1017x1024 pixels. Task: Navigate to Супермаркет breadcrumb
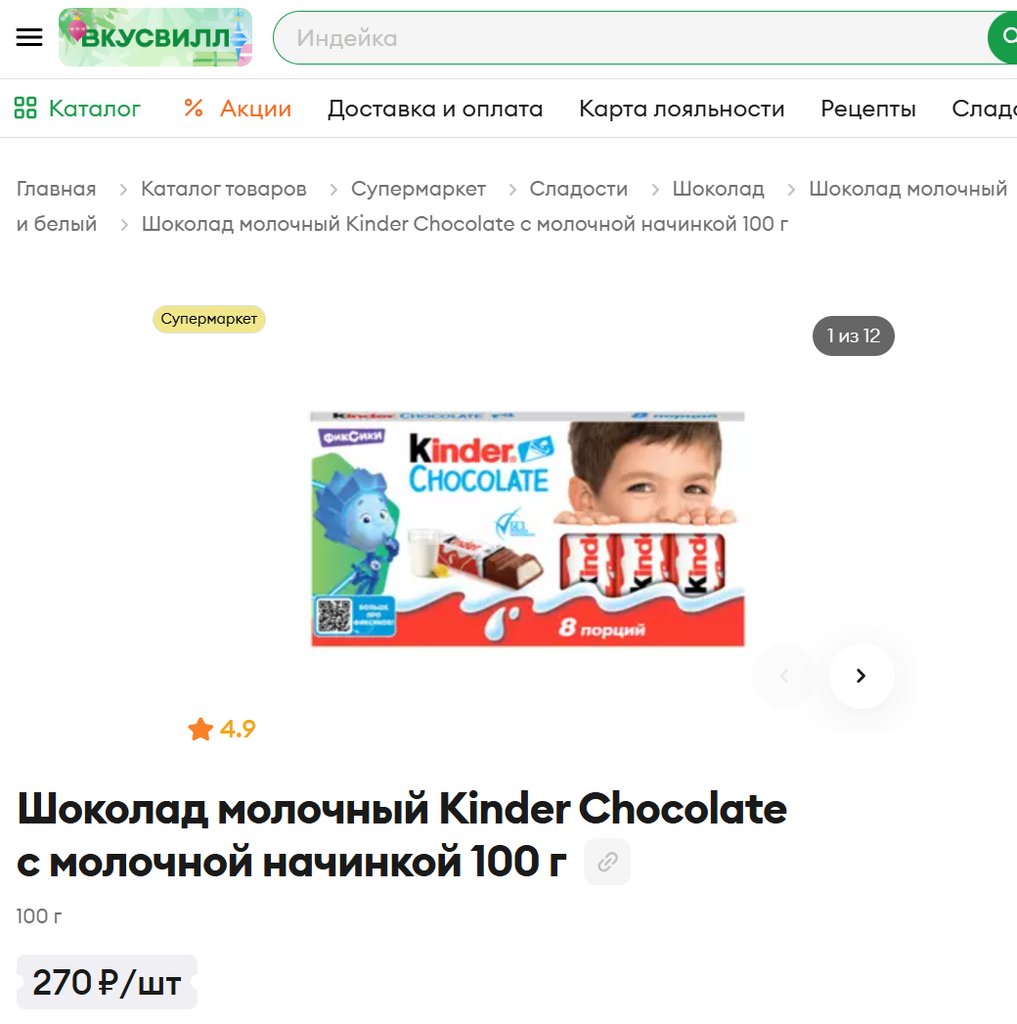pyautogui.click(x=418, y=189)
